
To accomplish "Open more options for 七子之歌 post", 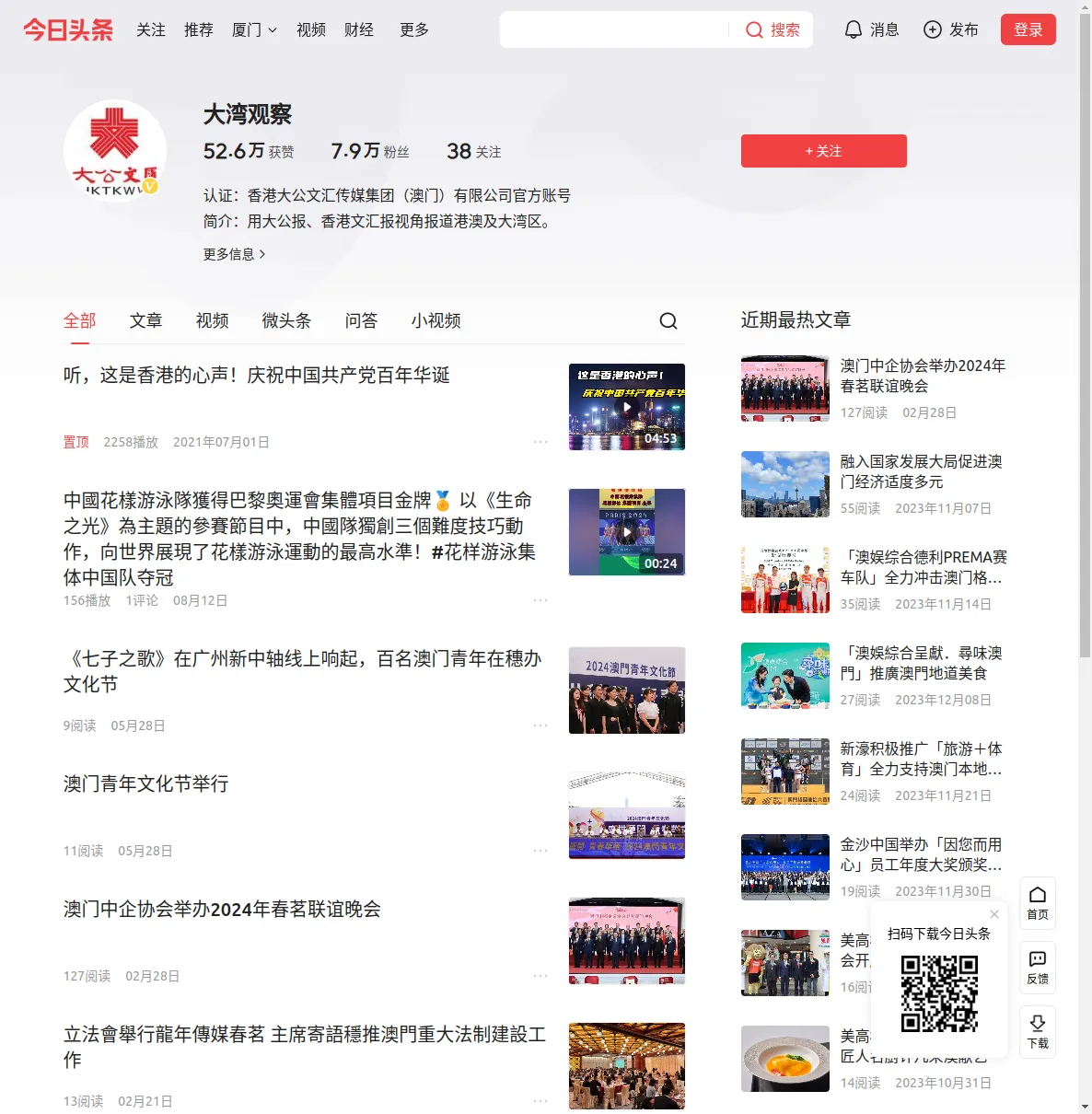I will click(540, 725).
